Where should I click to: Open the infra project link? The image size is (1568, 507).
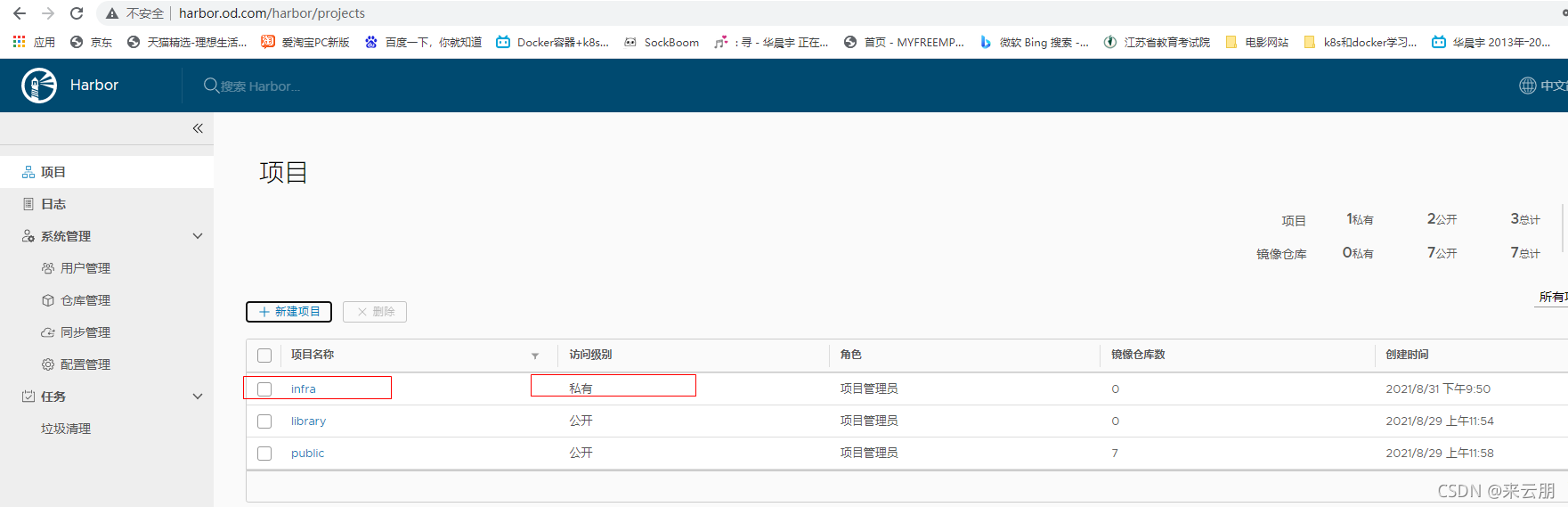pos(304,389)
